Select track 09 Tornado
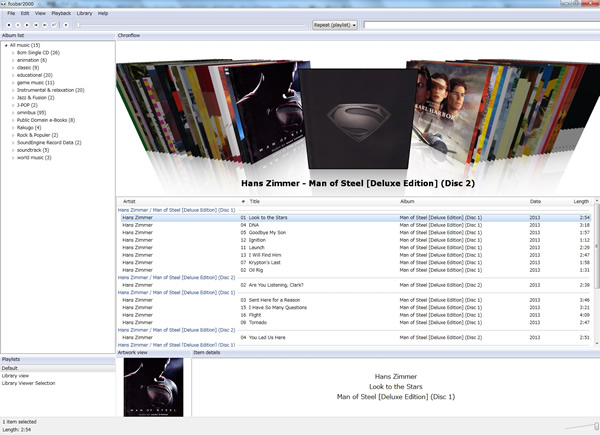The image size is (600, 435). pyautogui.click(x=356, y=323)
